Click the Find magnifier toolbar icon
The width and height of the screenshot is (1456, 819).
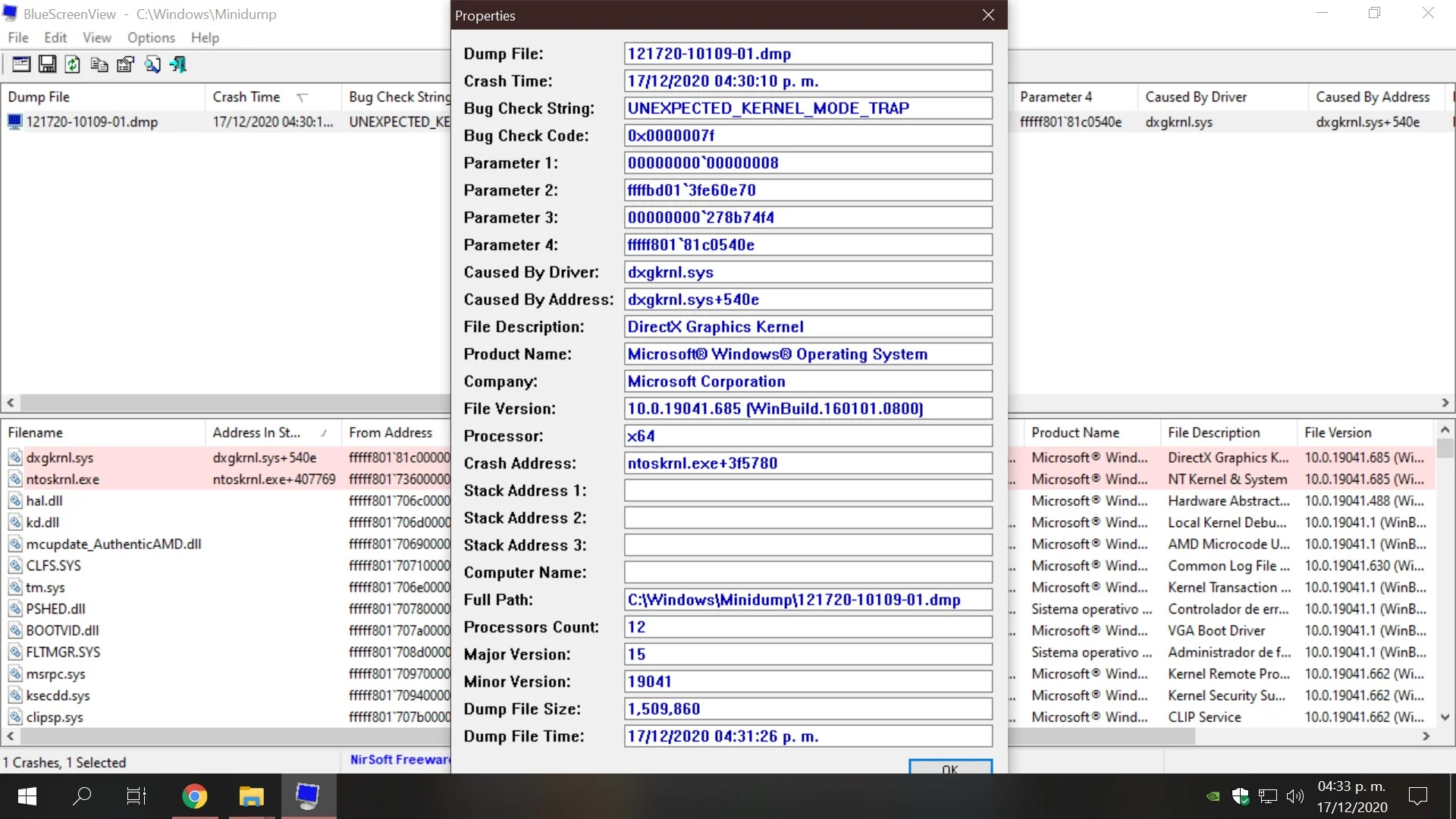[x=152, y=64]
